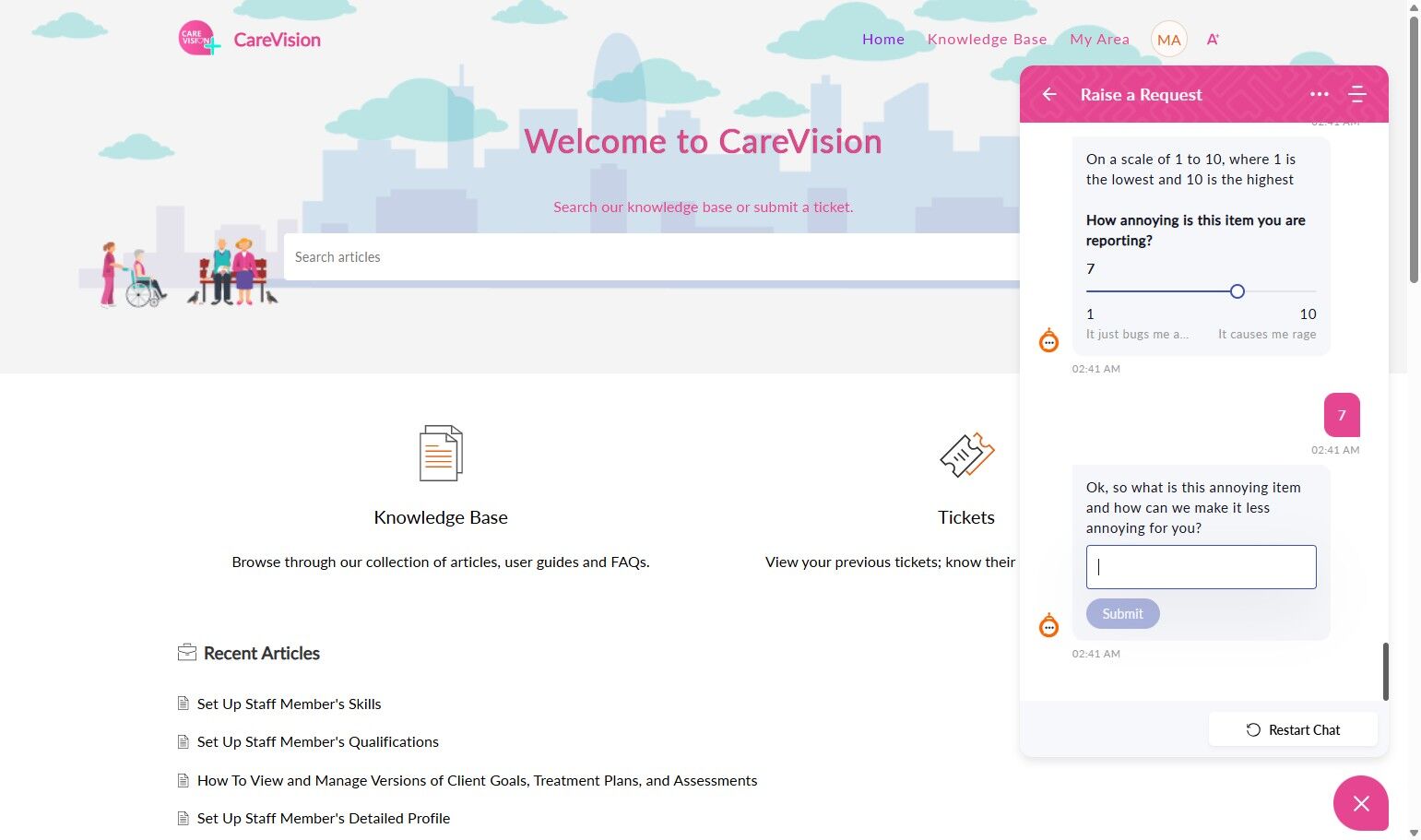Screen dimensions: 1421x840
Task: Click the CareVision brand name text
Action: pyautogui.click(x=278, y=40)
